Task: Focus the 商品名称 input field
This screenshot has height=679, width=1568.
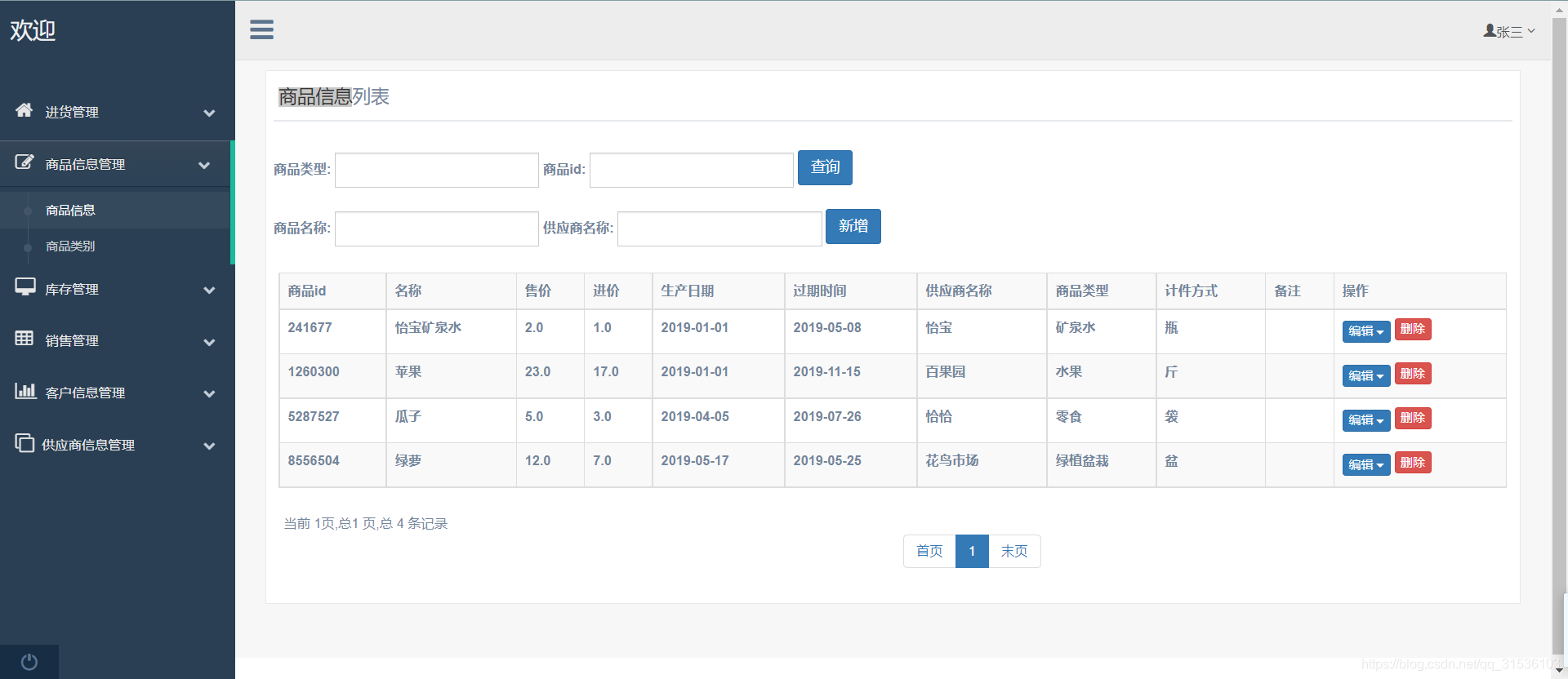Action: click(437, 229)
